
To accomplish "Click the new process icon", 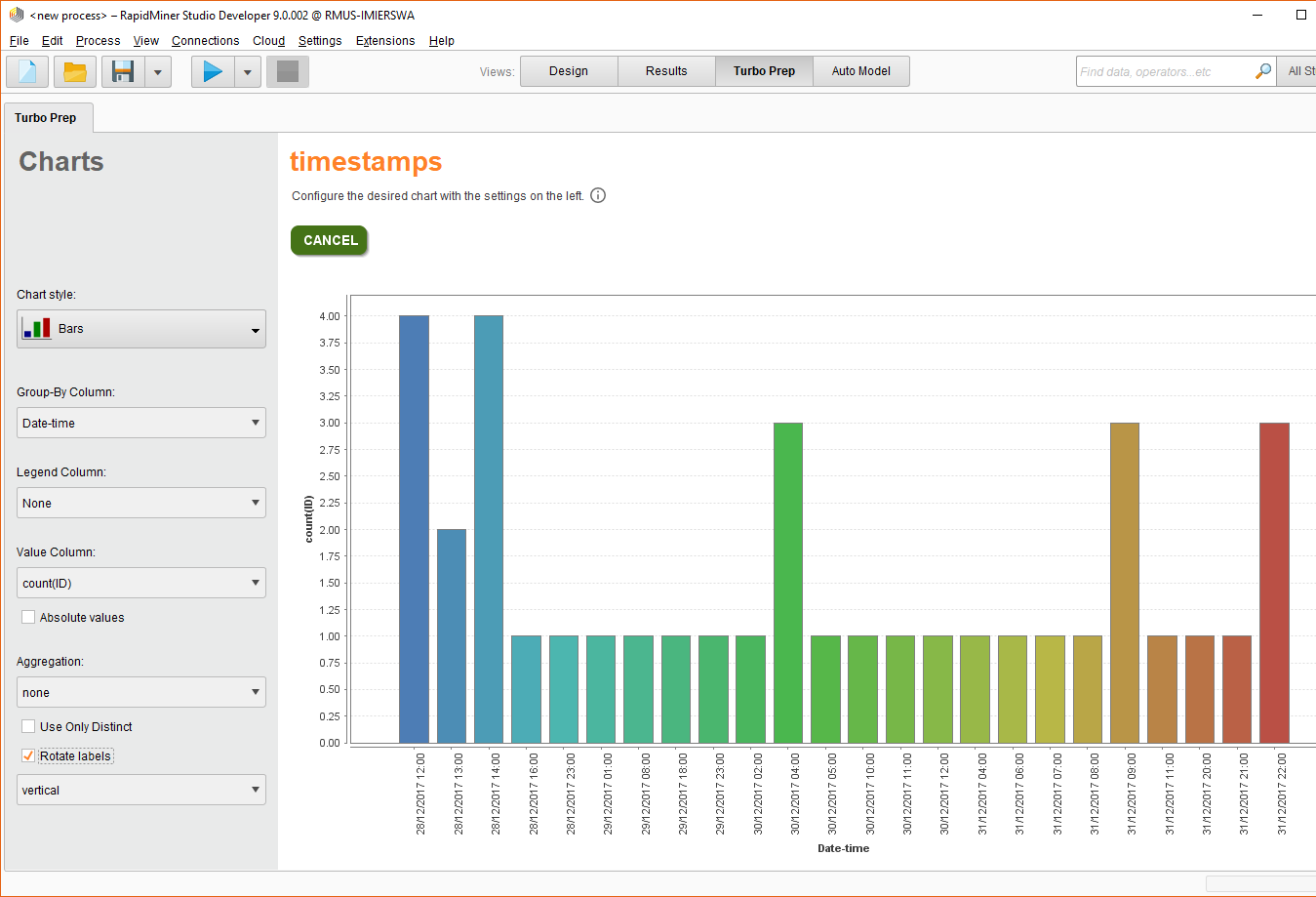I will (x=27, y=71).
